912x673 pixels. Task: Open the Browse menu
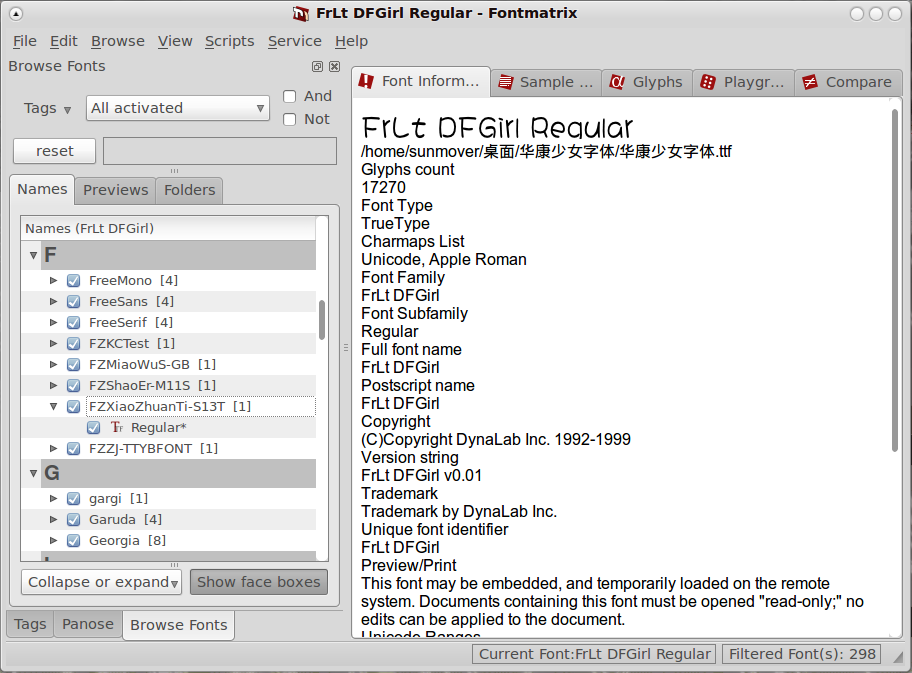coord(117,41)
